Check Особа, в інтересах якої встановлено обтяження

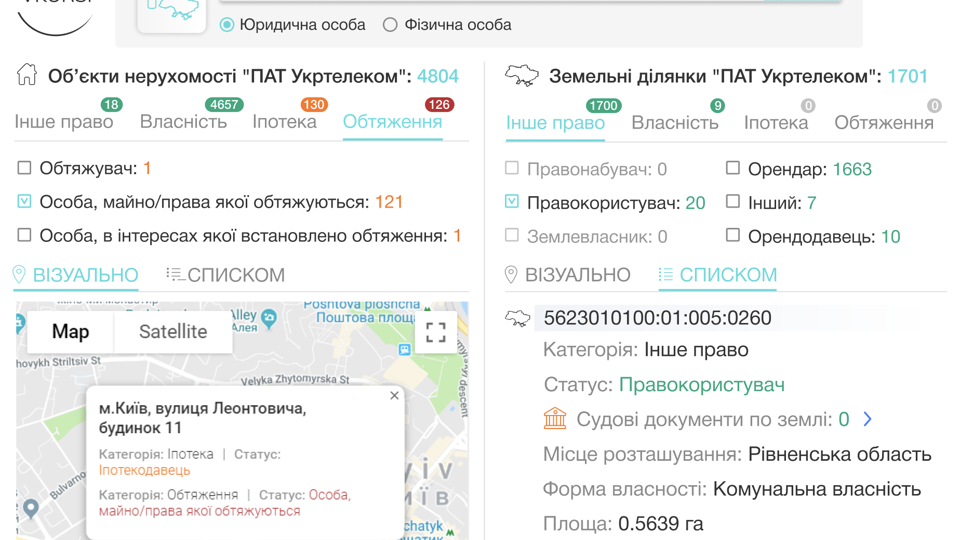(24, 235)
